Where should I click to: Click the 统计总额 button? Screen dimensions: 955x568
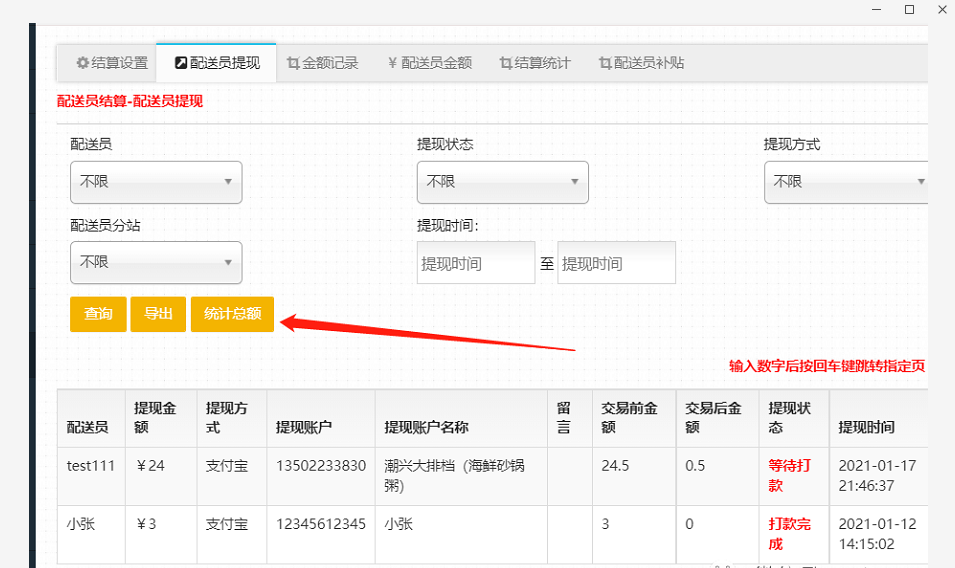232,314
